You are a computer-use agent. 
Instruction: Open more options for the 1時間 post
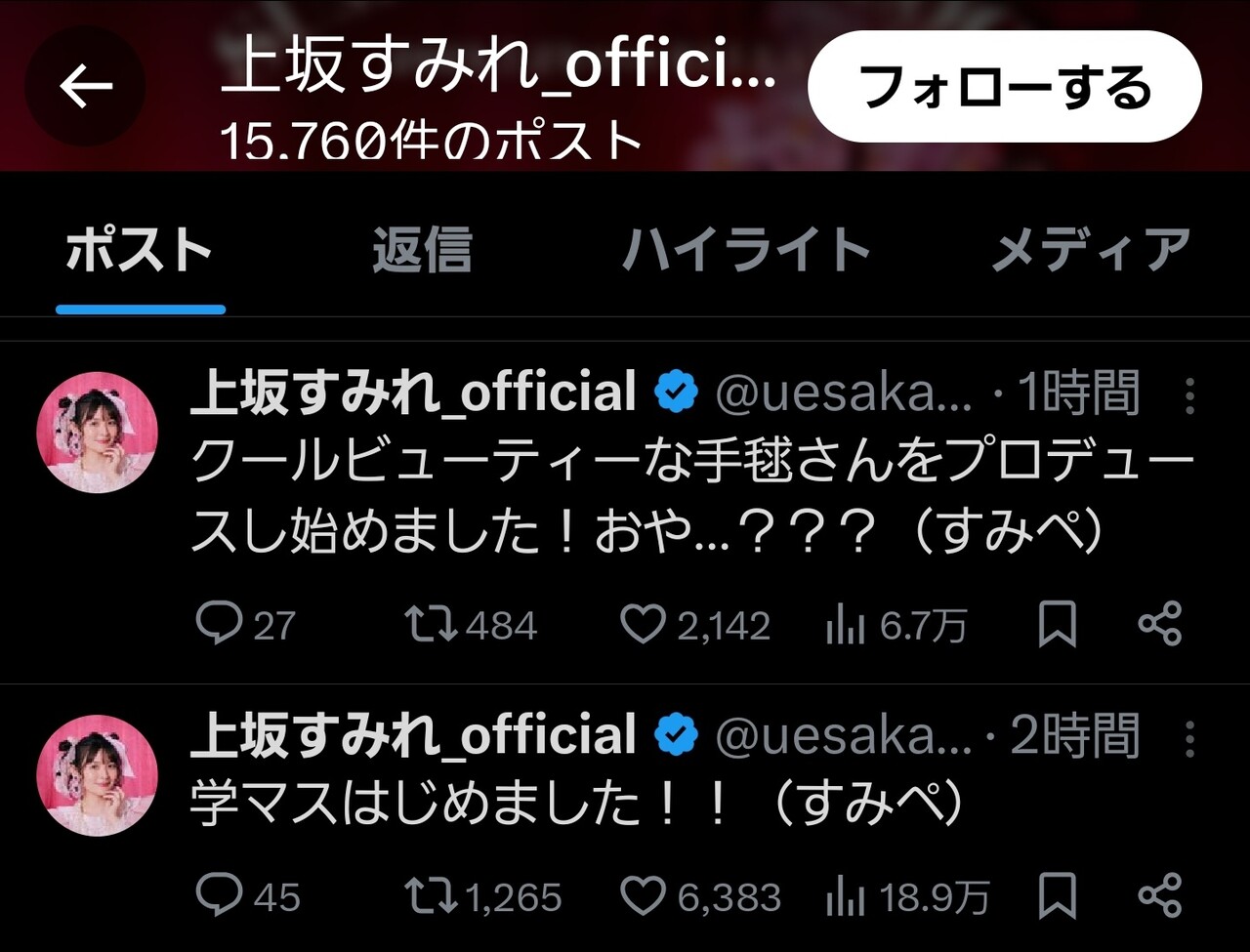point(1188,395)
